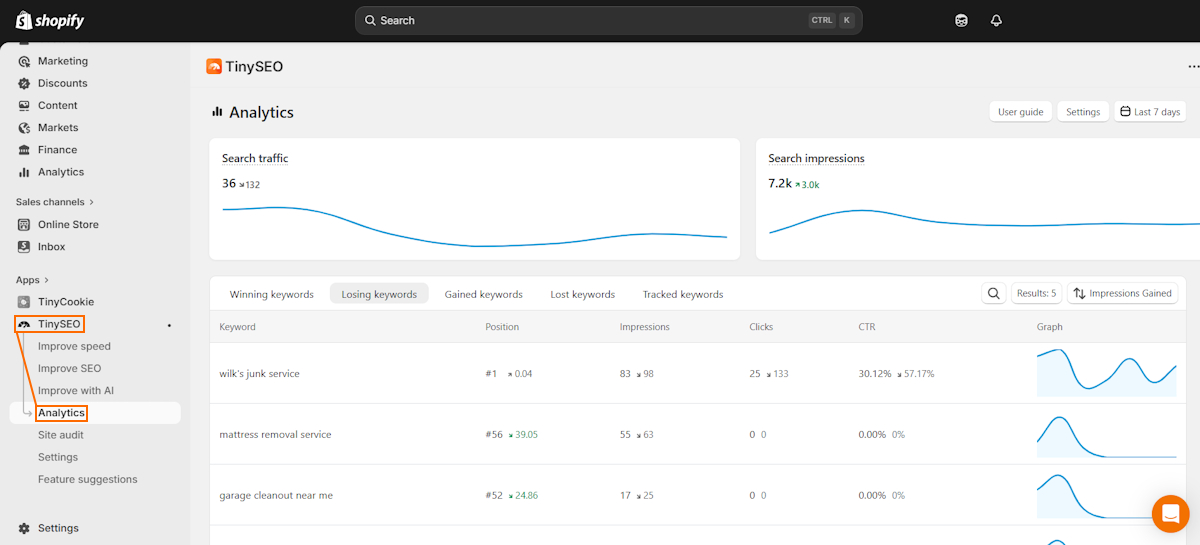1200x545 pixels.
Task: Click the Settings gear icon in sidebar
Action: point(24,528)
